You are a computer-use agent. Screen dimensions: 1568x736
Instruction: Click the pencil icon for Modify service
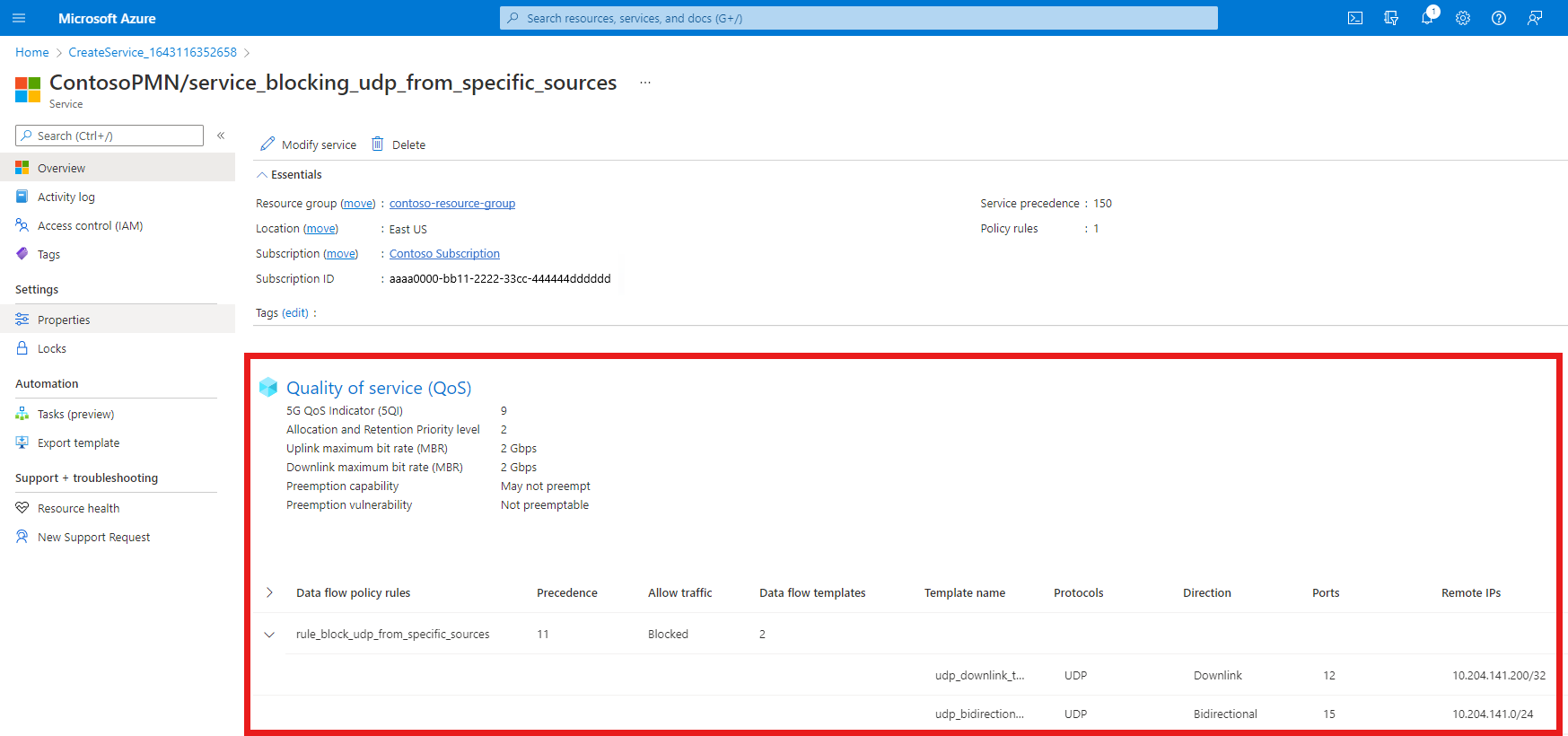click(267, 144)
